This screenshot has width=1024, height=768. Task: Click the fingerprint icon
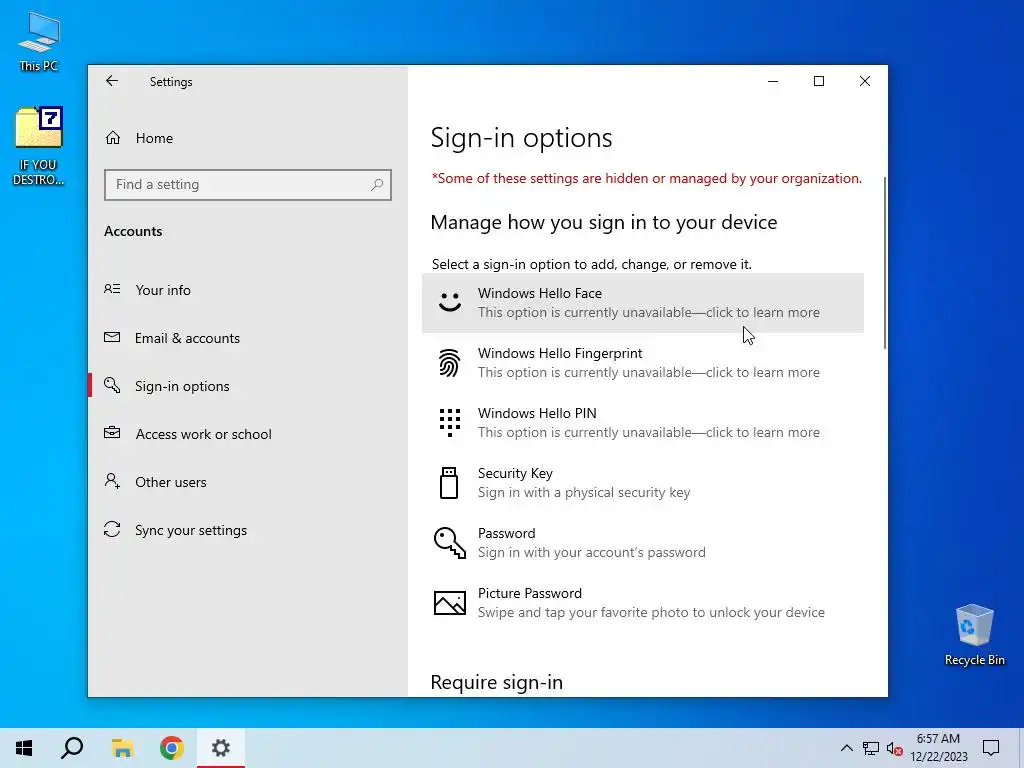coord(449,363)
